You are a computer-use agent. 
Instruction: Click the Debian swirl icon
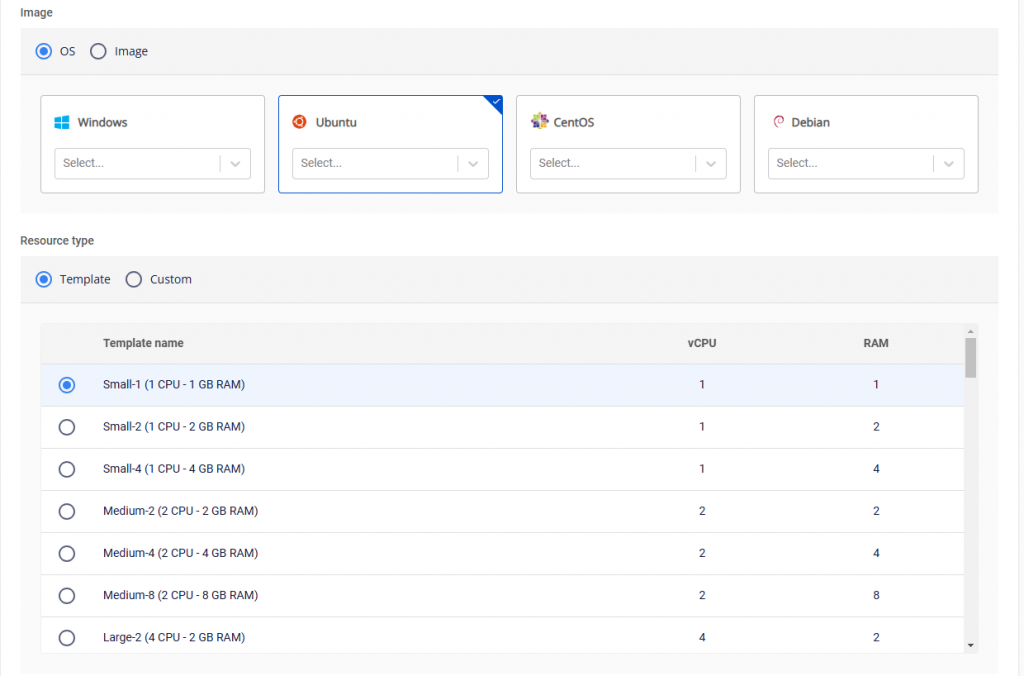(x=777, y=122)
